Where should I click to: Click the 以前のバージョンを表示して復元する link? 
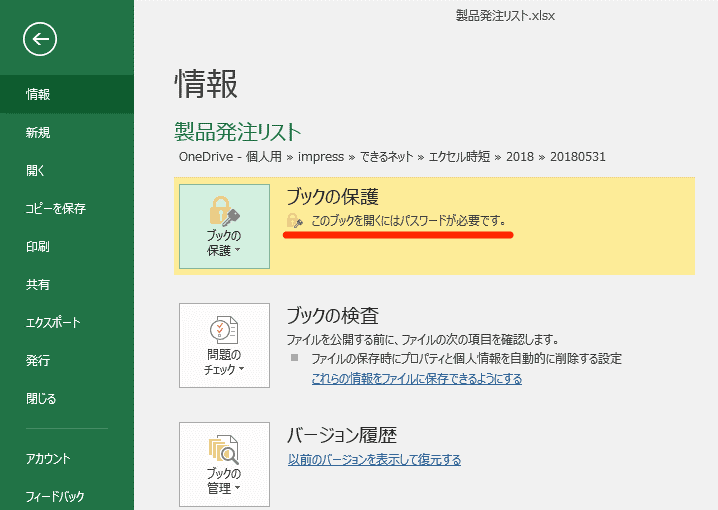point(375,459)
